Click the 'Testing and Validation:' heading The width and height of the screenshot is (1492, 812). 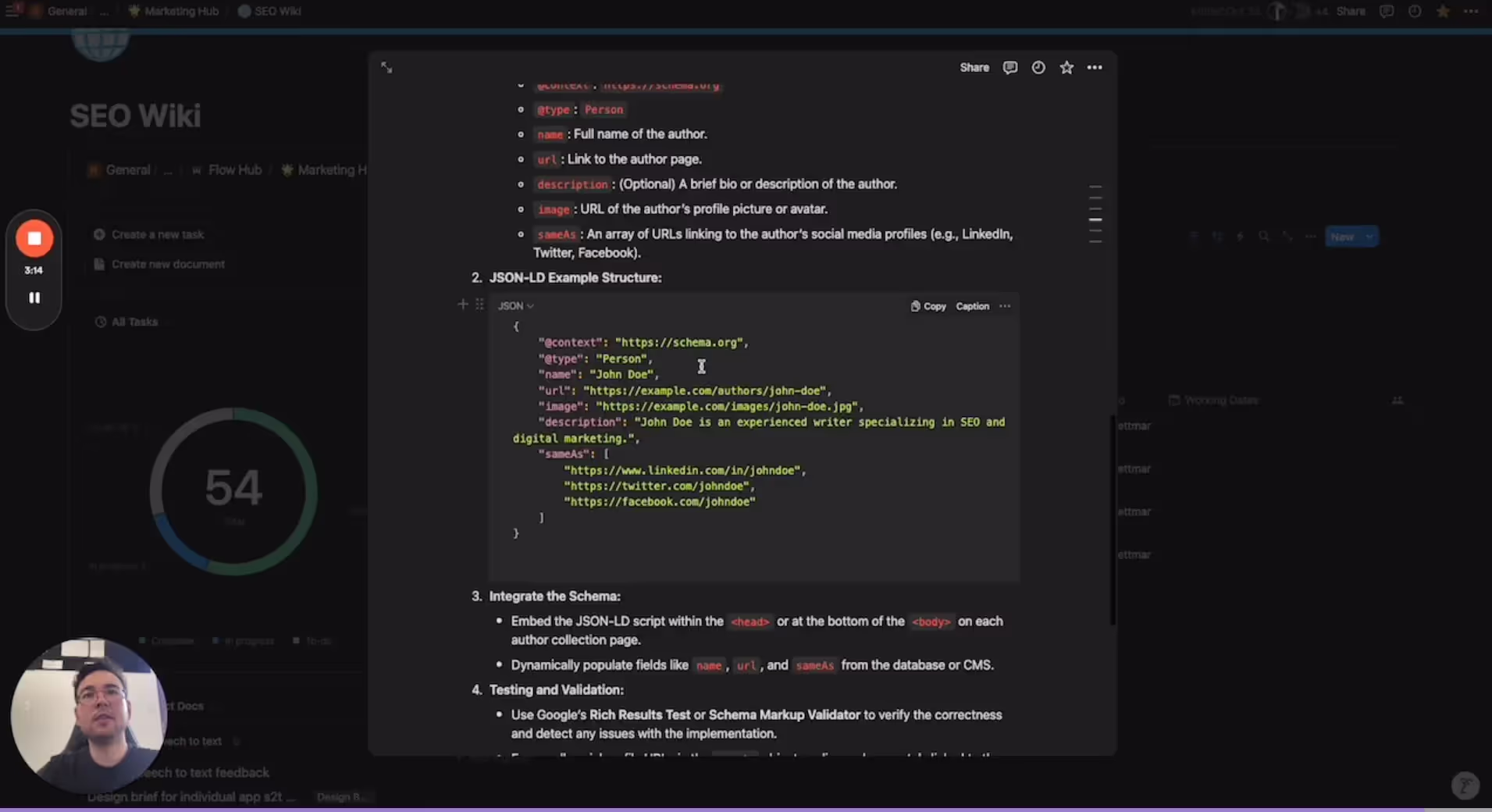point(557,689)
